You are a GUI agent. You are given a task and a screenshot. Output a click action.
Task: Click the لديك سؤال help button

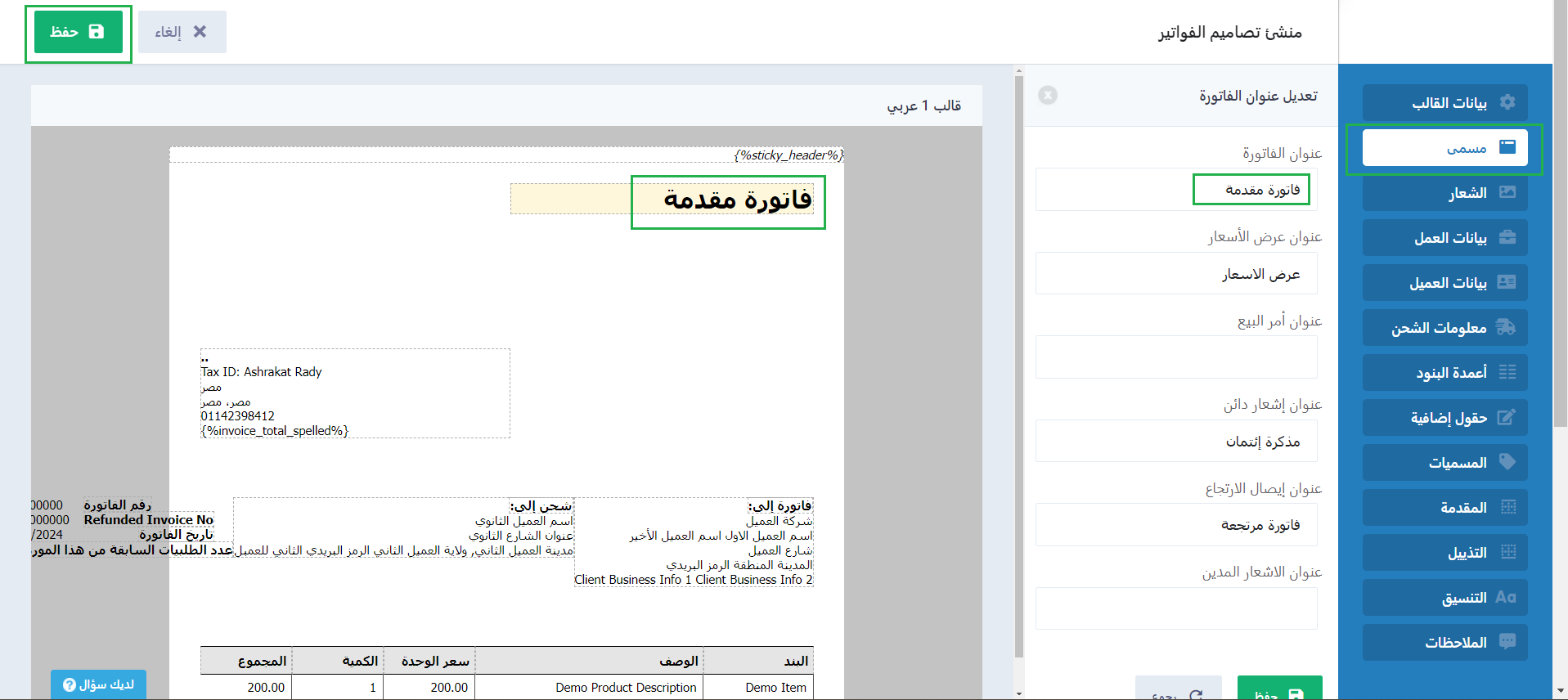[x=98, y=684]
